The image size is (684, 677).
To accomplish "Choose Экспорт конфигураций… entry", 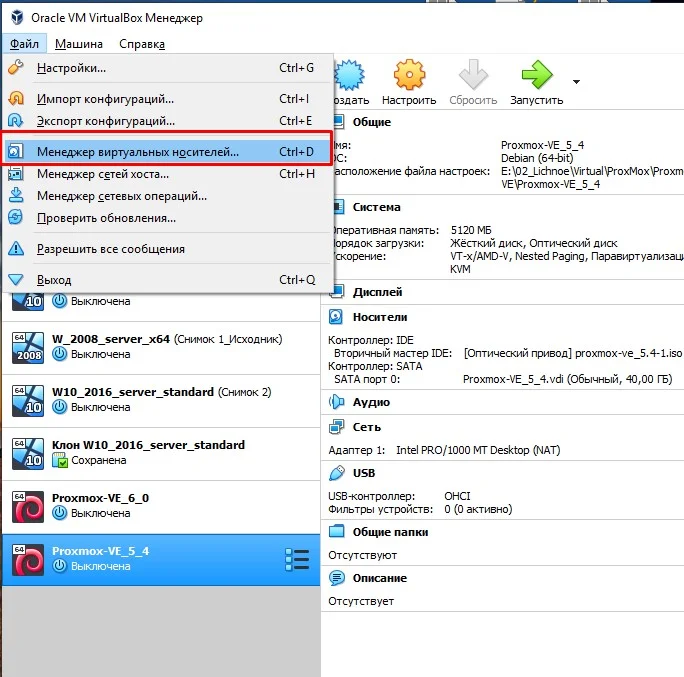I will [168, 121].
